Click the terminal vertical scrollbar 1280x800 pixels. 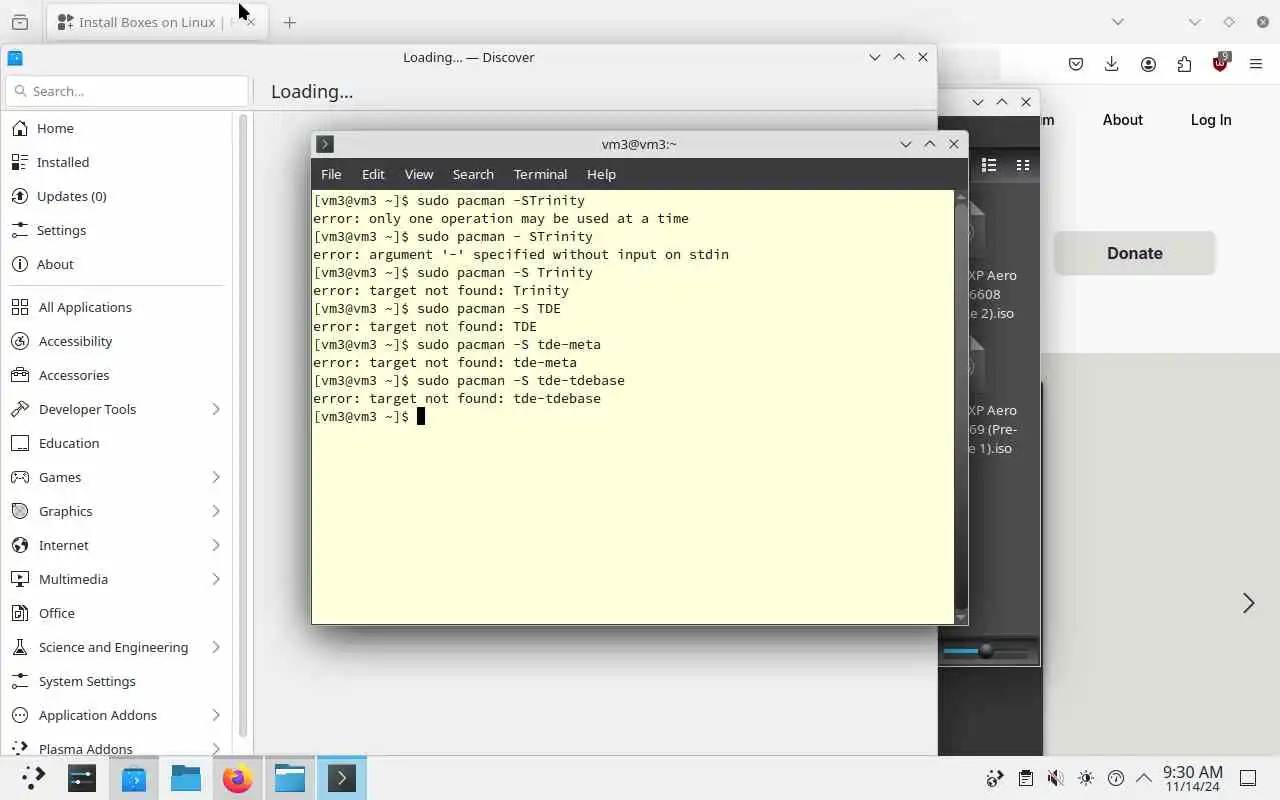point(961,405)
